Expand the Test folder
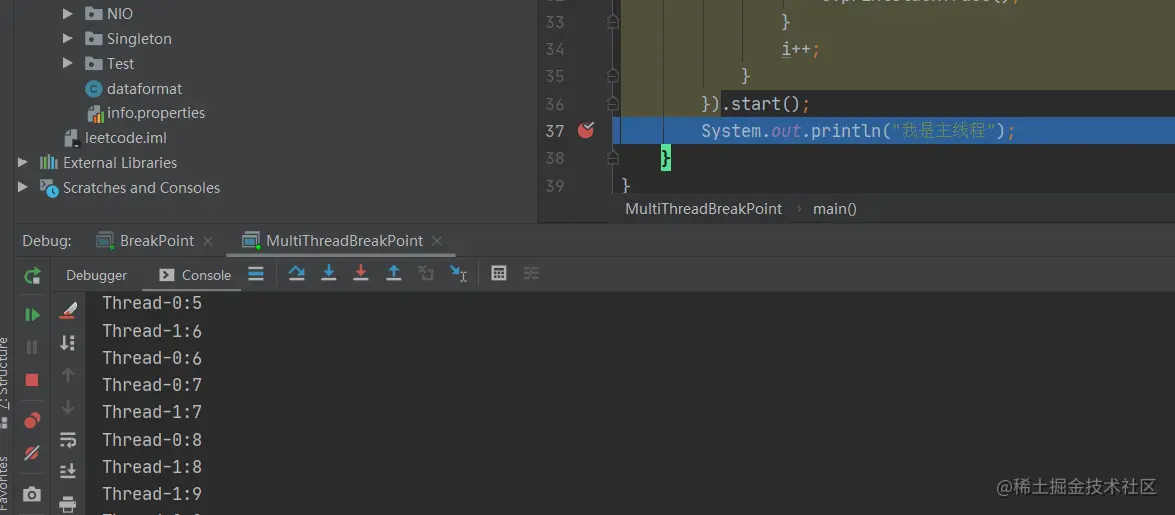The height and width of the screenshot is (515, 1175). click(x=68, y=64)
